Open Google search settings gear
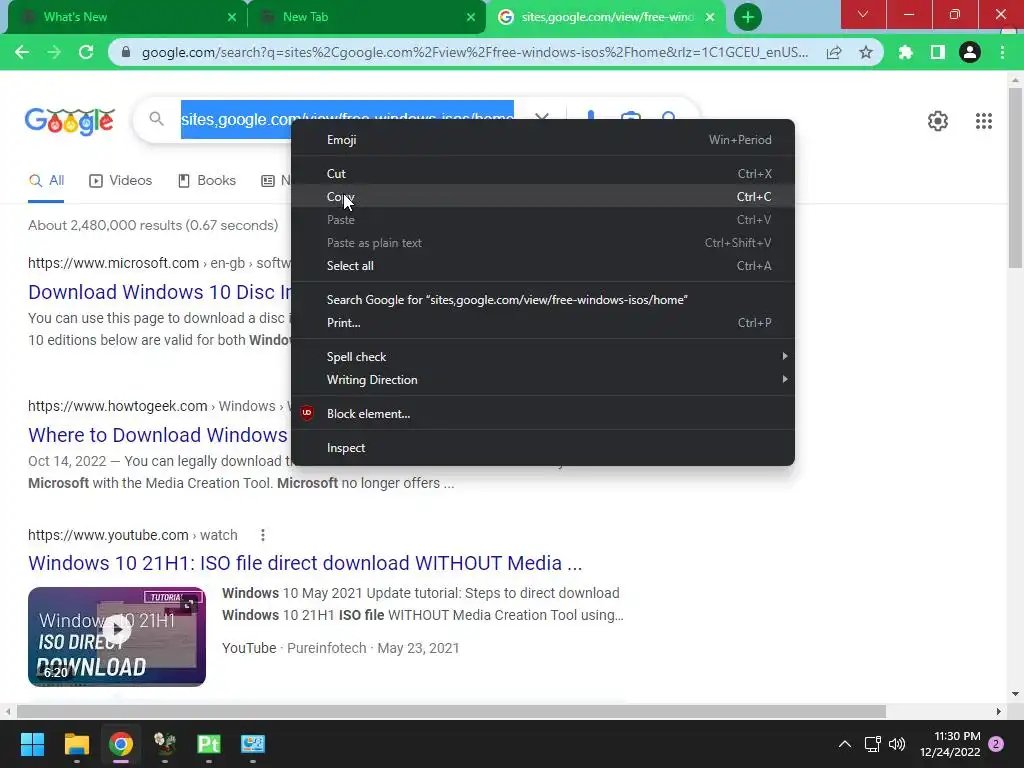The width and height of the screenshot is (1024, 768). 938,121
